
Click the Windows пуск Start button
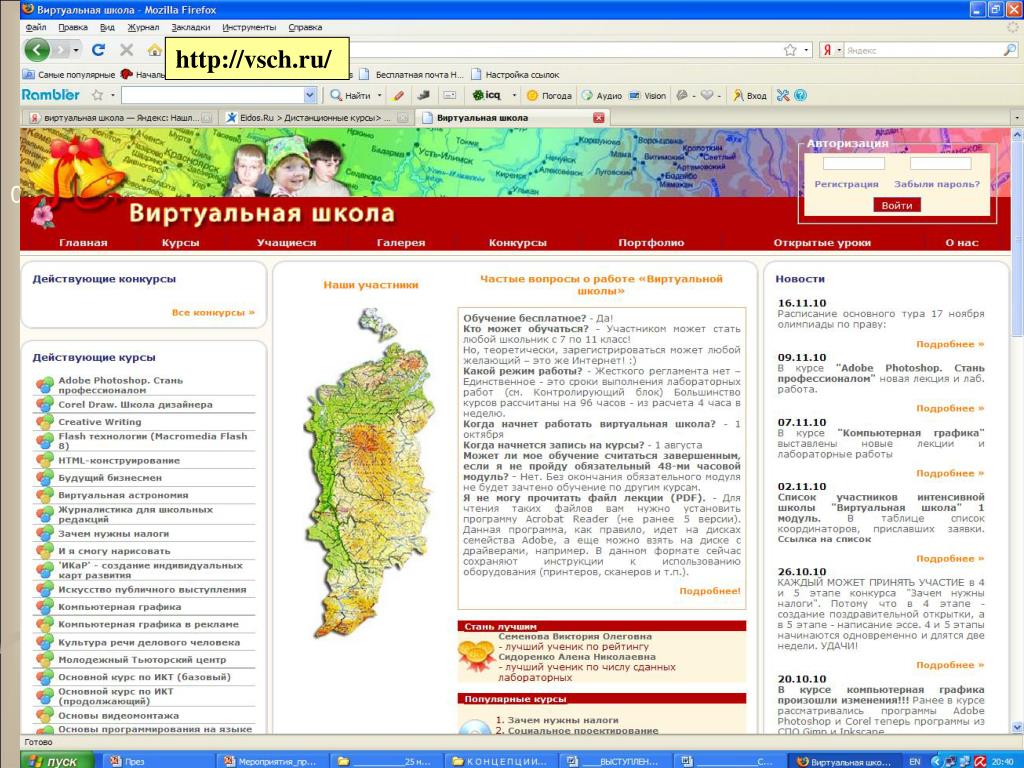pos(57,761)
